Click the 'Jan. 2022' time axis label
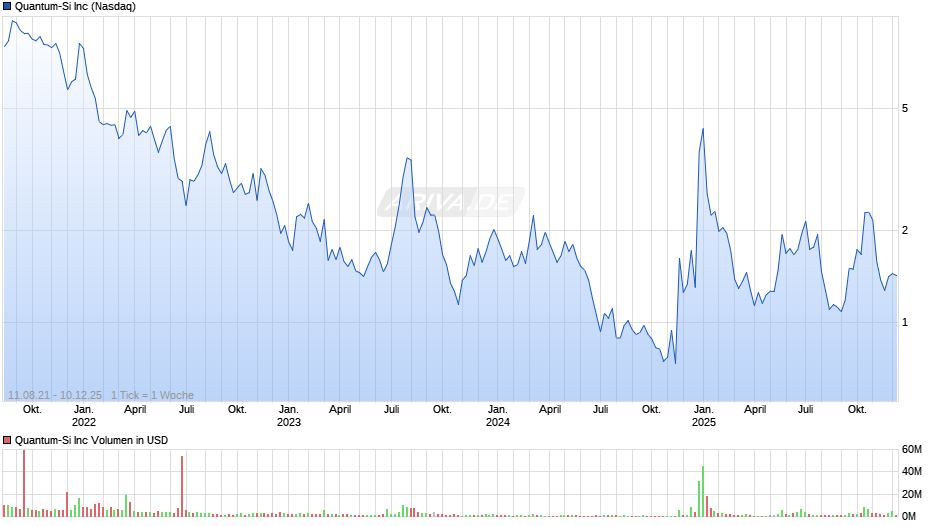This screenshot has width=940, height=526. (x=83, y=416)
